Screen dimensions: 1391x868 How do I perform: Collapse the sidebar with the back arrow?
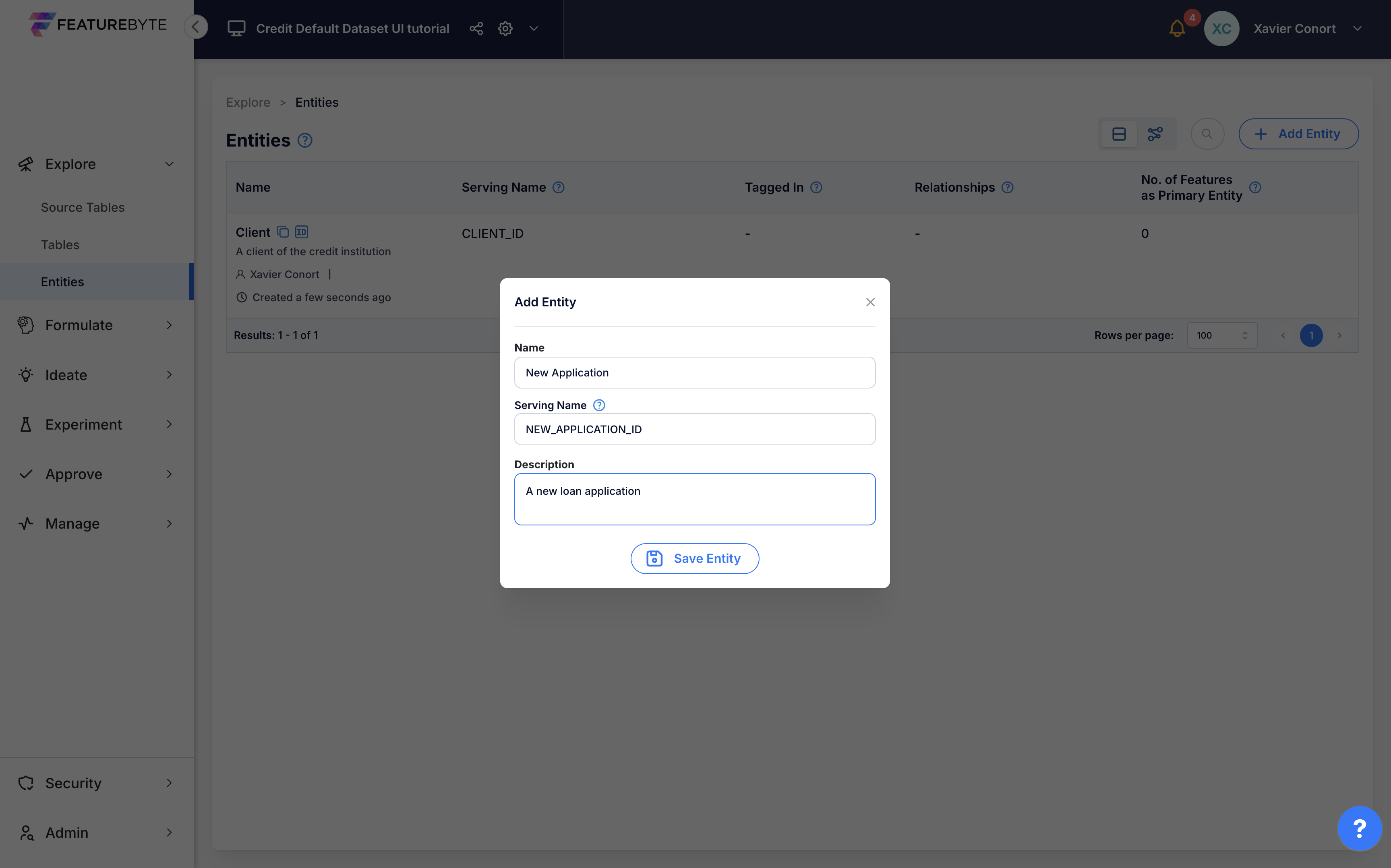tap(196, 27)
